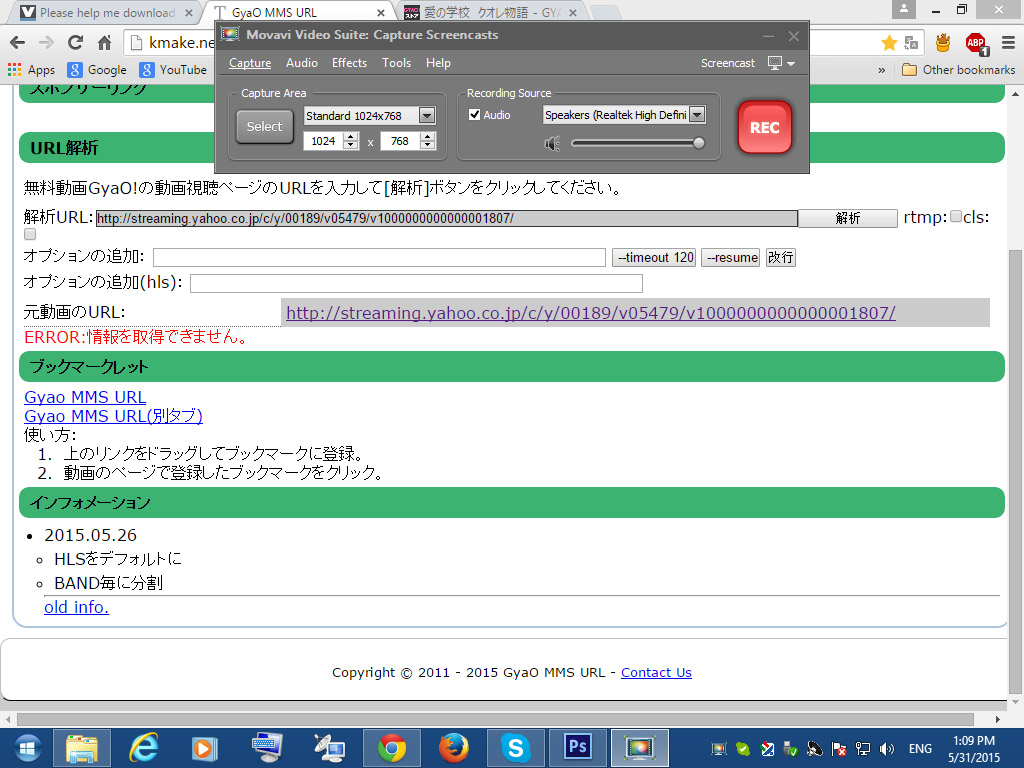Click the Select capture area button

(264, 127)
